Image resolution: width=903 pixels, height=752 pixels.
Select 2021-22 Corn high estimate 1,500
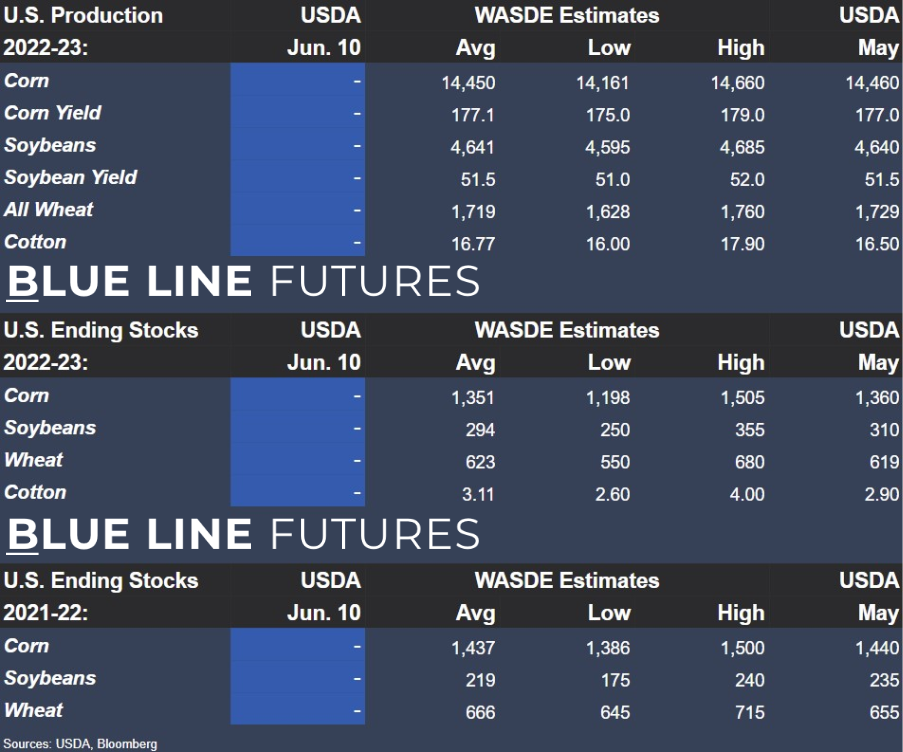742,648
